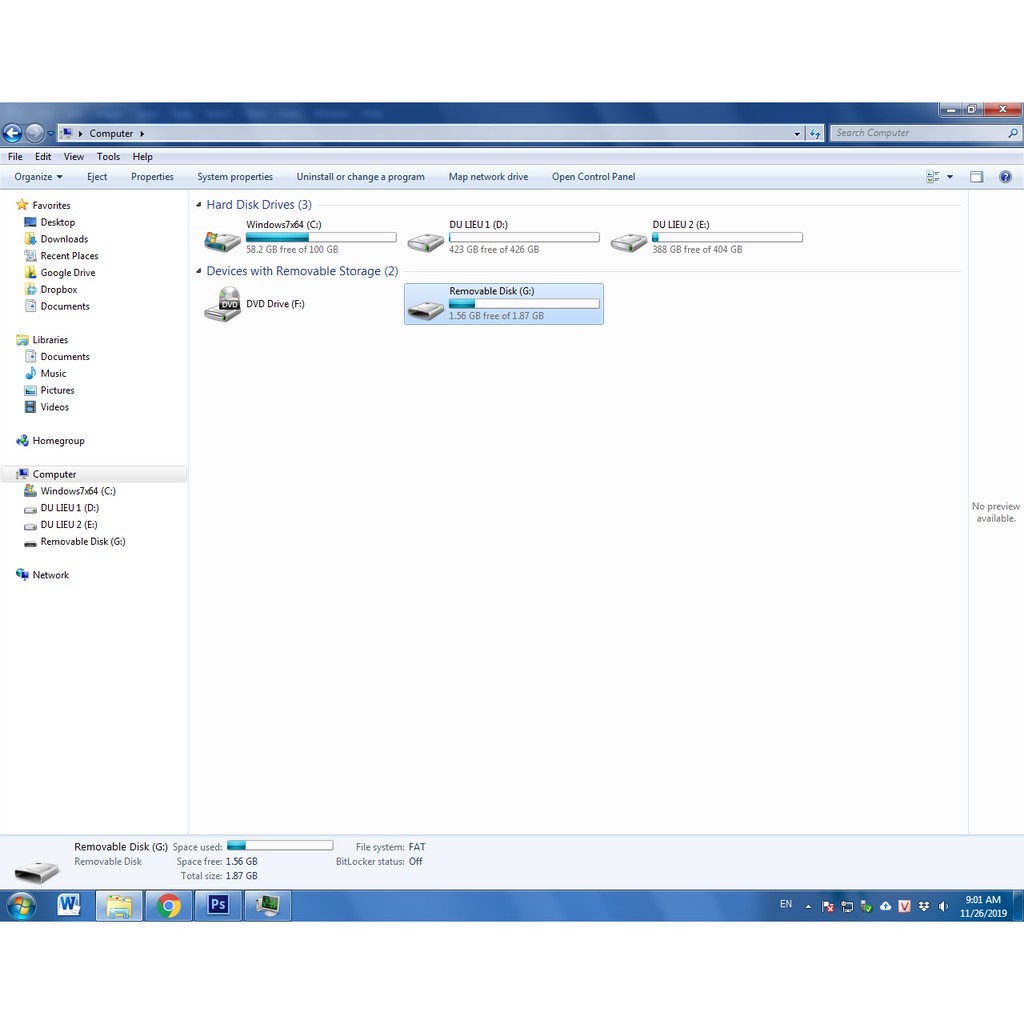Click the Back navigation arrow
Viewport: 1024px width, 1024px height.
coord(13,133)
